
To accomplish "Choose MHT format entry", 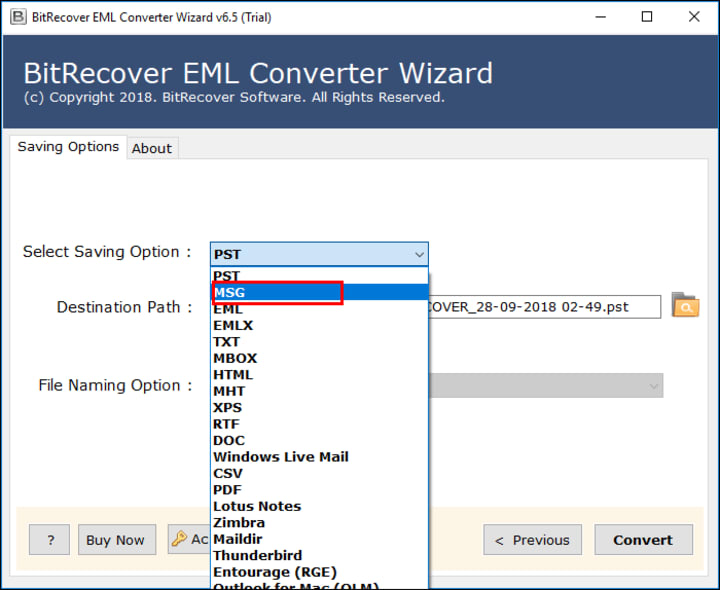I will pos(319,391).
